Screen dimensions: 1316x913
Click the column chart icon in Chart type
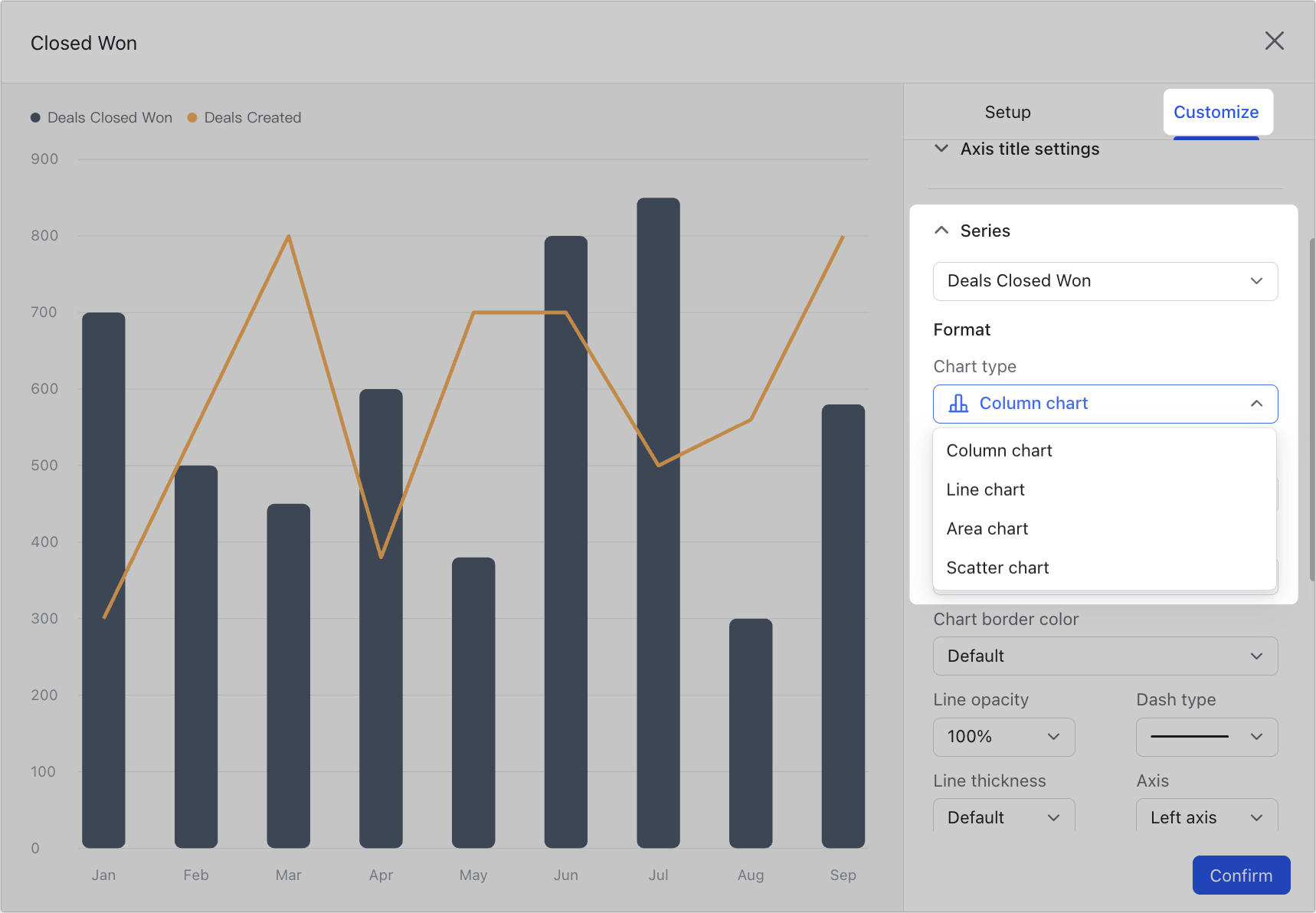958,404
